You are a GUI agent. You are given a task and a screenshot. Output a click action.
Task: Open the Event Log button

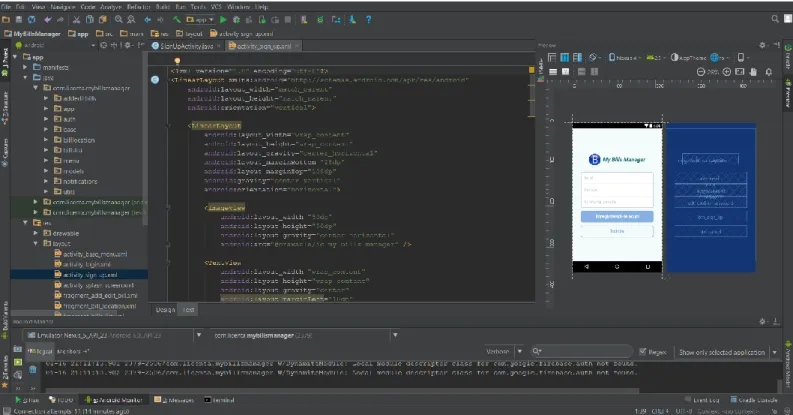coord(701,400)
